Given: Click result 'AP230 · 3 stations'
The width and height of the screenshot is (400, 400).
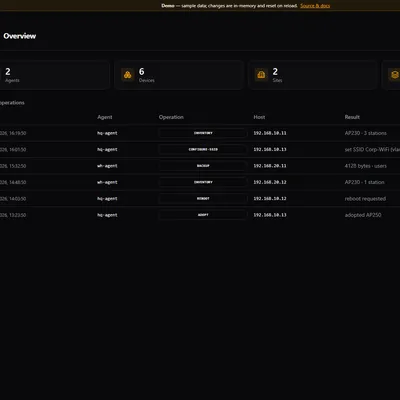Looking at the screenshot, I should [x=366, y=133].
